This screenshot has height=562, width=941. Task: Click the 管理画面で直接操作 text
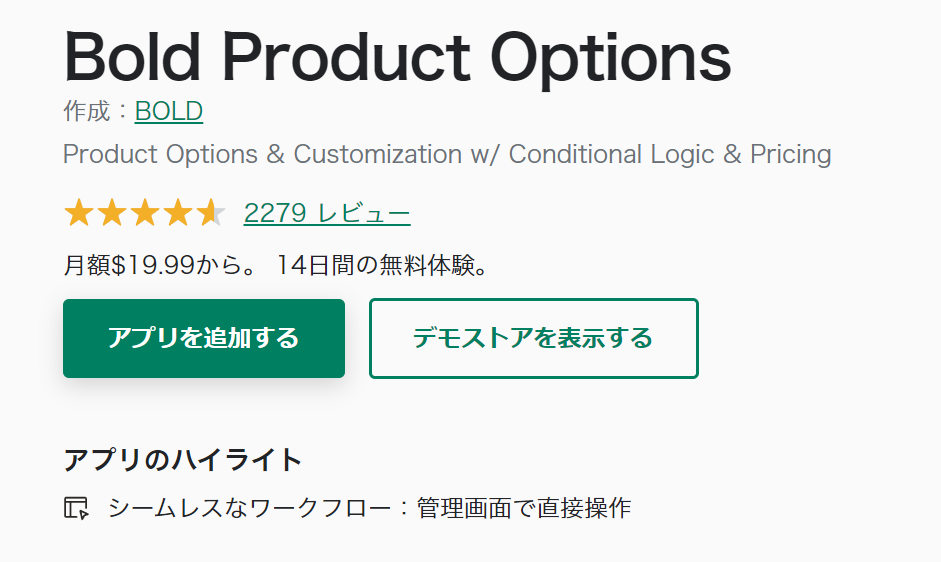pos(524,508)
